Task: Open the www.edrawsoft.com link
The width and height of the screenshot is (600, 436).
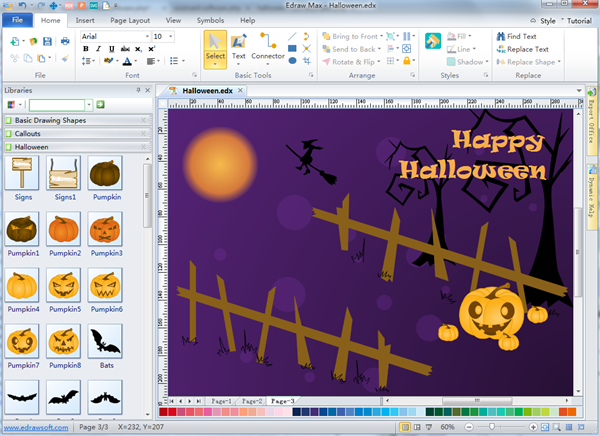Action: click(35, 428)
